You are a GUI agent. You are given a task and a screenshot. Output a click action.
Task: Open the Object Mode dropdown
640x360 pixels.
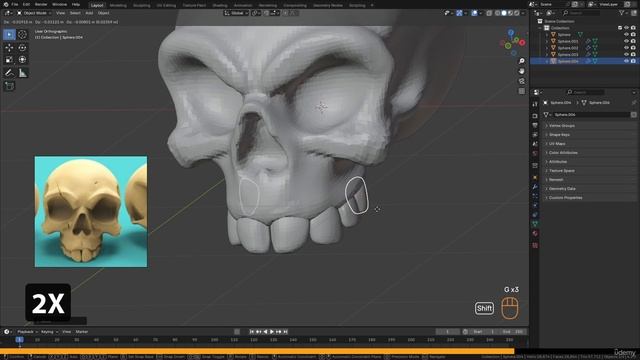[x=34, y=13]
